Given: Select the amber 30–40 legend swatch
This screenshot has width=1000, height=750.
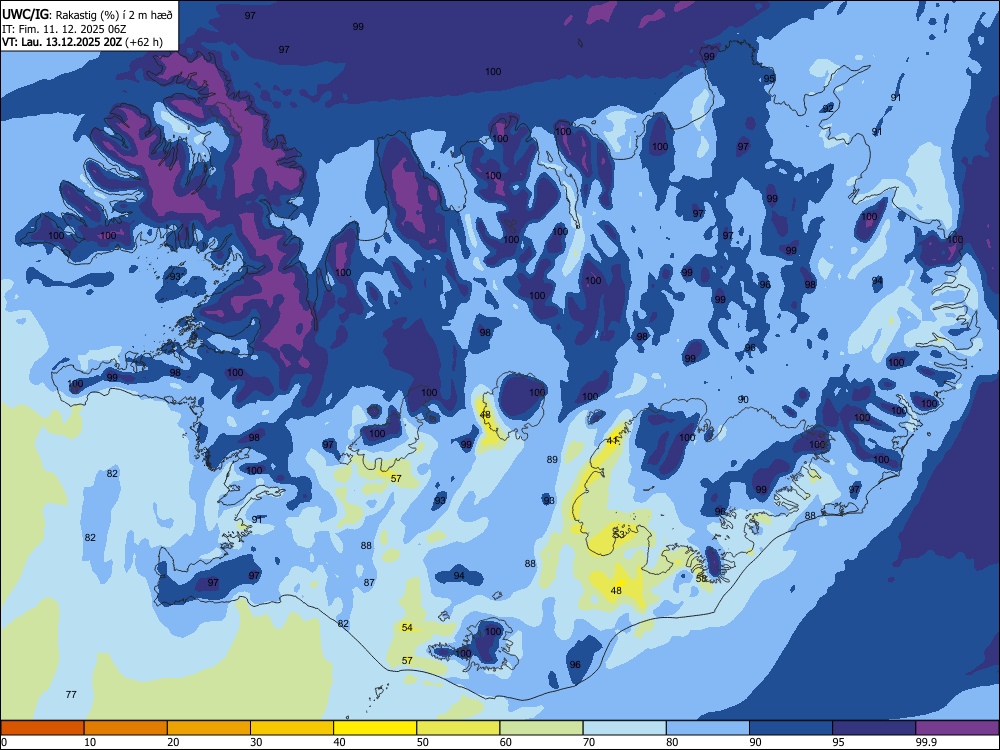Looking at the screenshot, I should tap(292, 728).
